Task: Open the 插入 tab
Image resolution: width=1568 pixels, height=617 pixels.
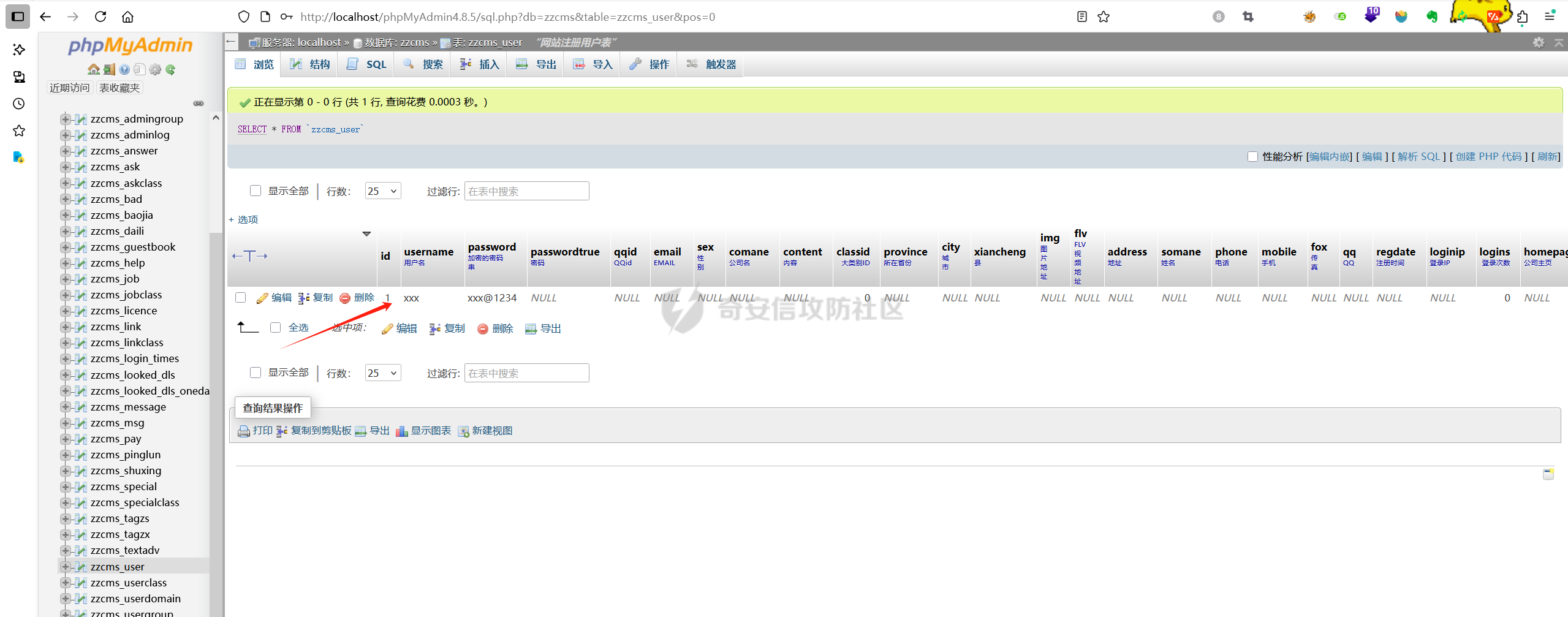Action: pyautogui.click(x=479, y=64)
